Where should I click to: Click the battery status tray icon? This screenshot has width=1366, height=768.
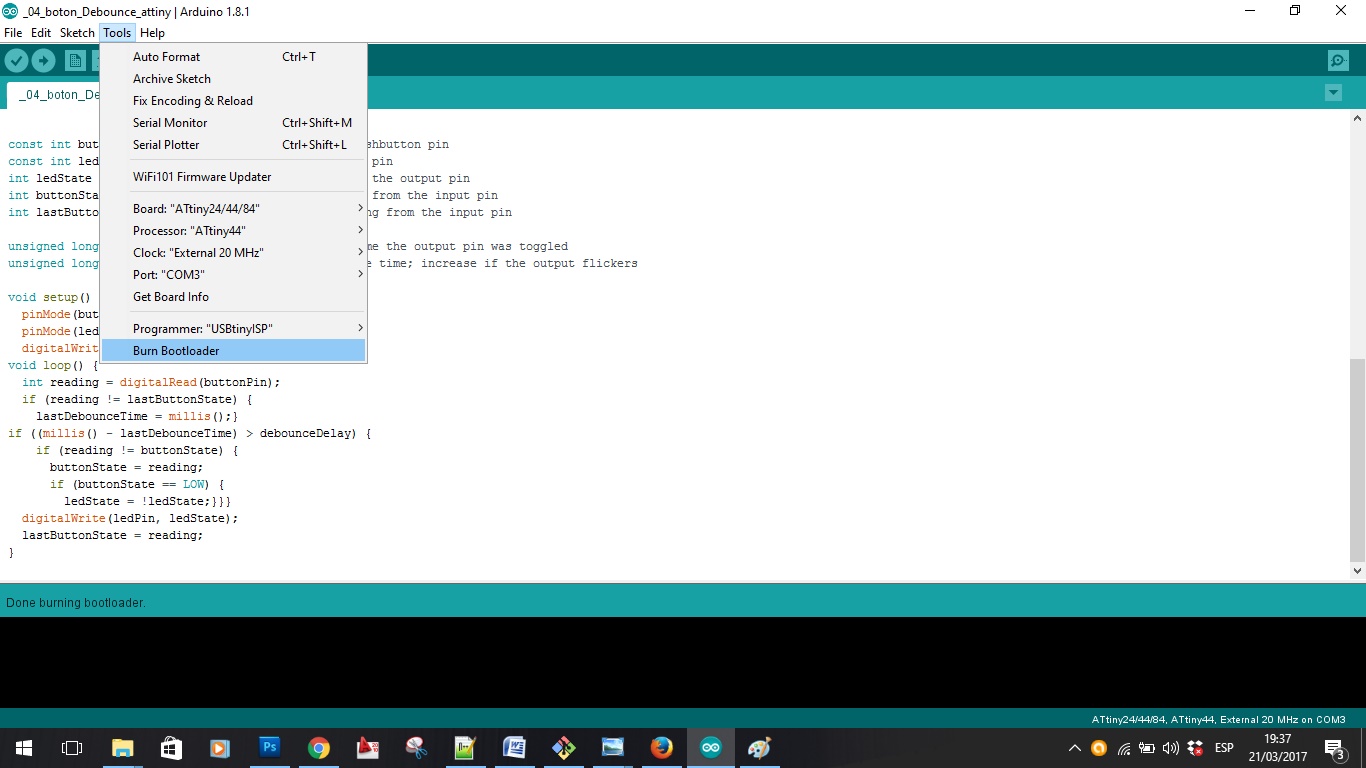point(1147,748)
